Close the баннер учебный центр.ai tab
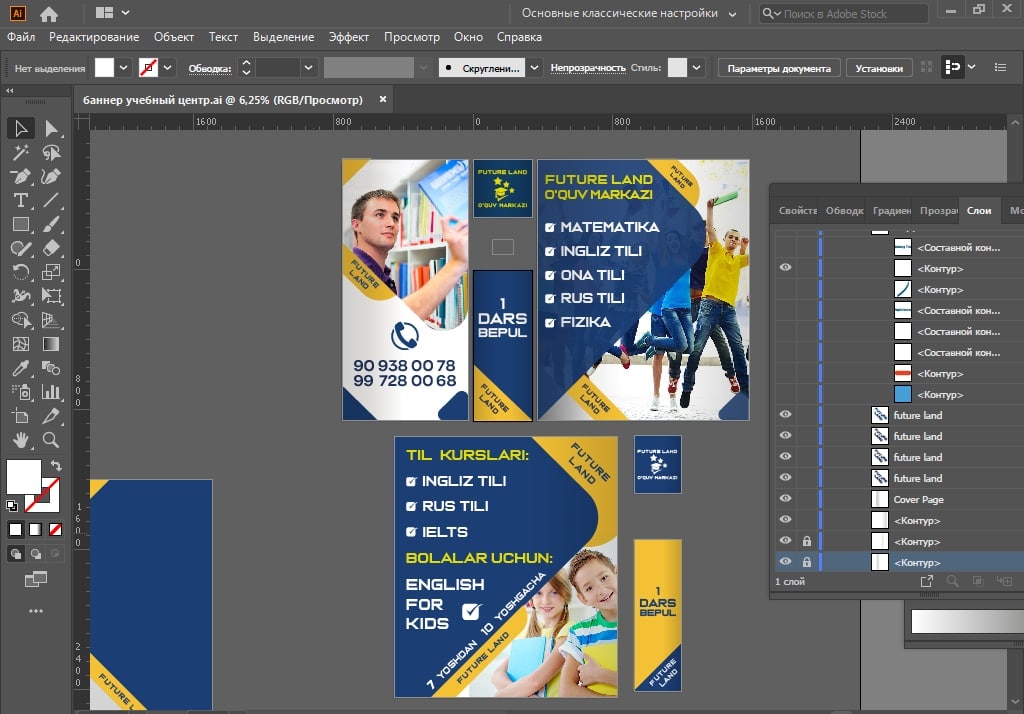Image resolution: width=1024 pixels, height=714 pixels. [383, 99]
